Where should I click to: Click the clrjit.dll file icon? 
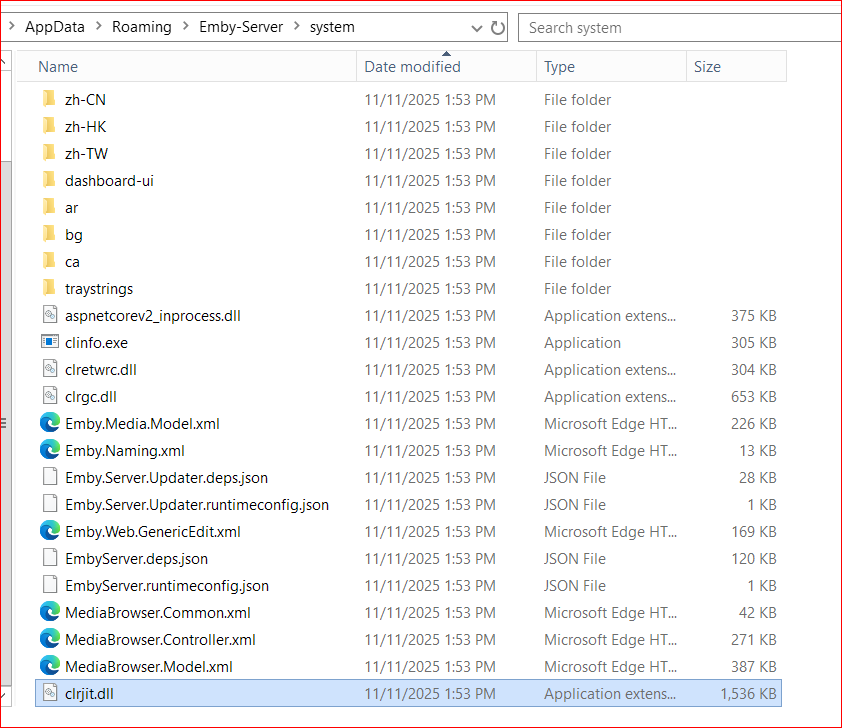pyautogui.click(x=50, y=693)
